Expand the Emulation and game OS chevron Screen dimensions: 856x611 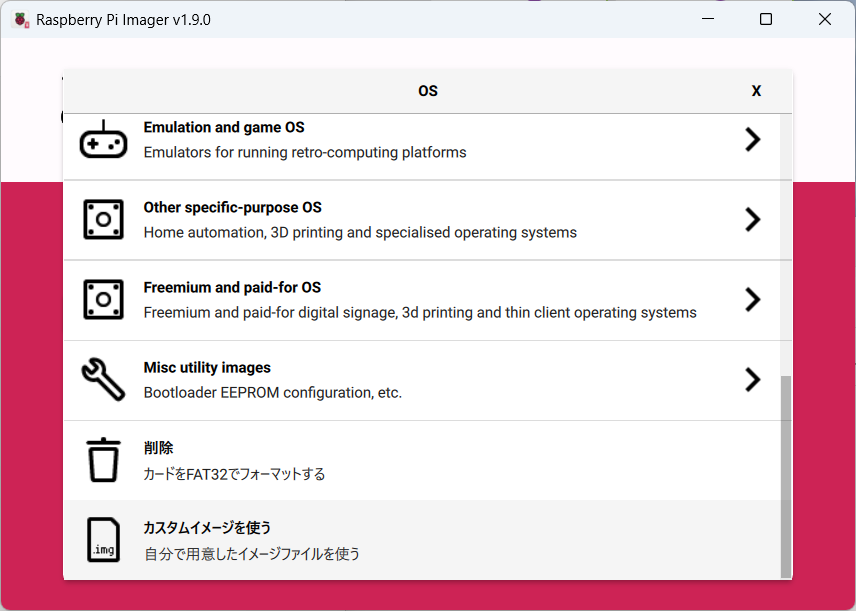click(x=753, y=139)
